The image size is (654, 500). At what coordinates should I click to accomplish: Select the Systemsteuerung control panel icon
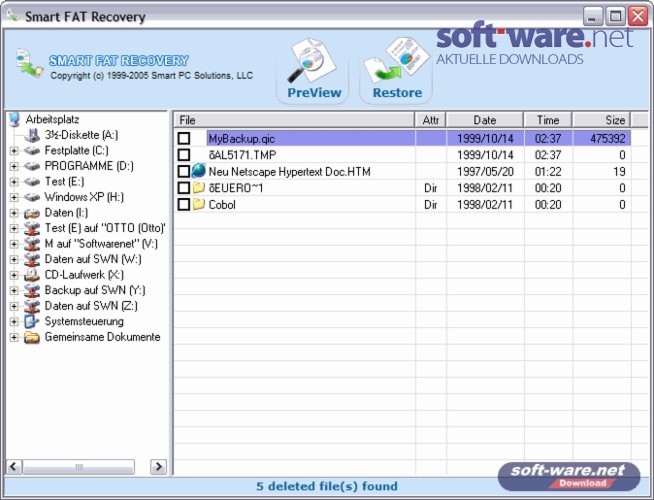(32, 322)
